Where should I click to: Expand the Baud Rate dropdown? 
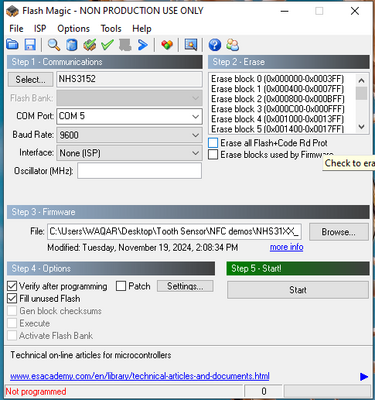196,135
